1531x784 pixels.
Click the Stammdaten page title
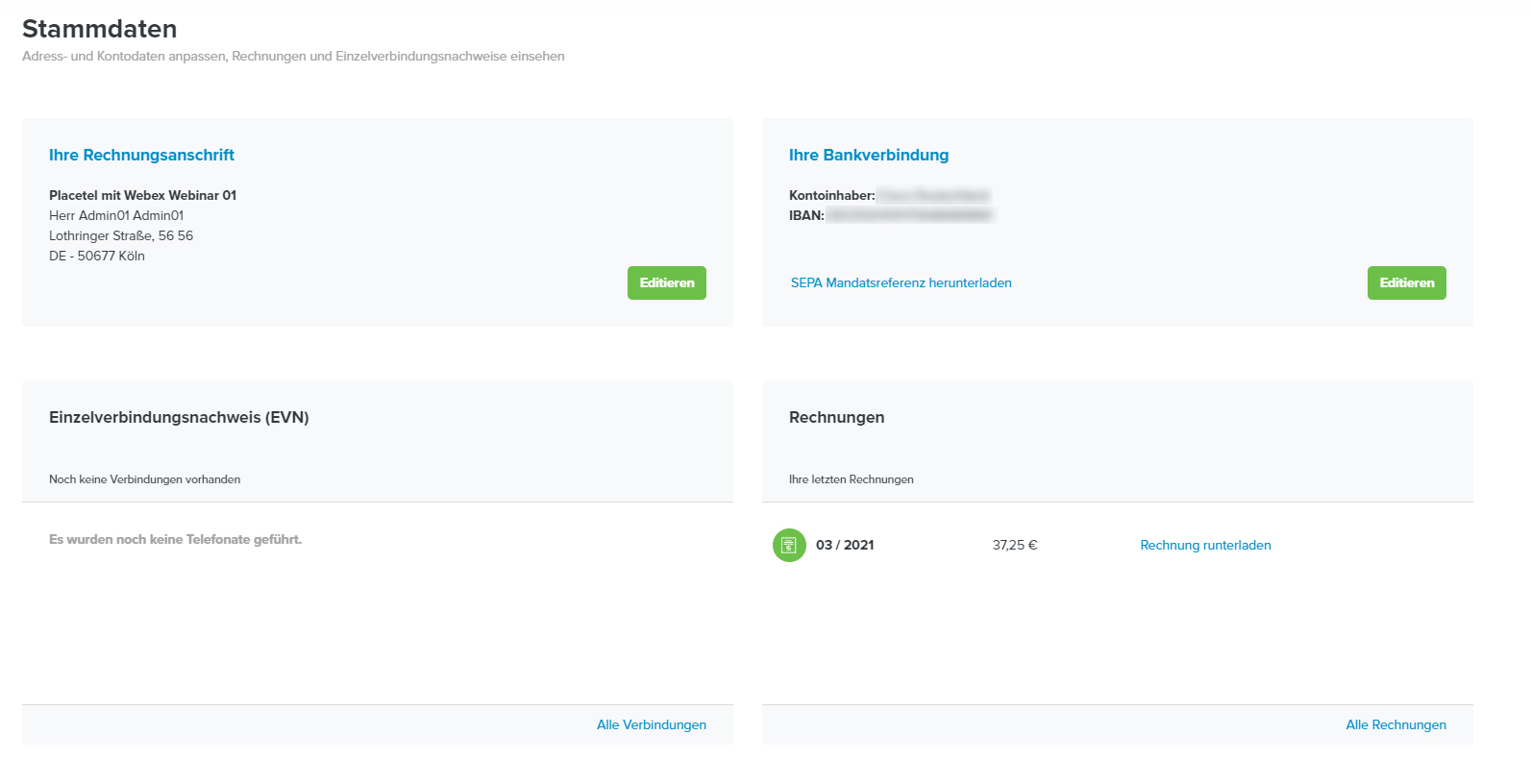tap(99, 29)
